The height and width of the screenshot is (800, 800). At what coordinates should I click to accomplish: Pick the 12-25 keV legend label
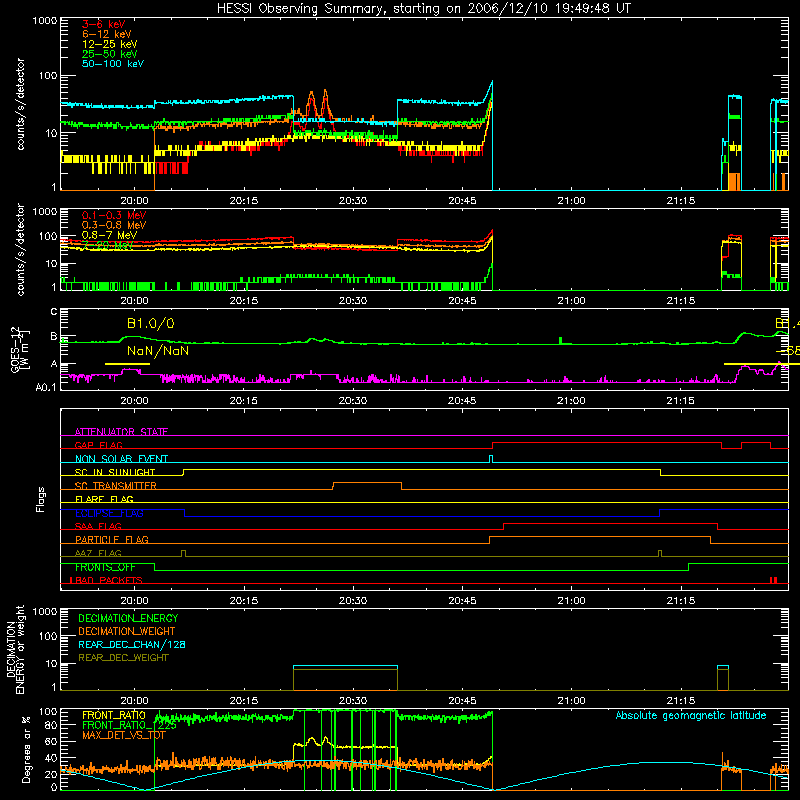coord(110,44)
